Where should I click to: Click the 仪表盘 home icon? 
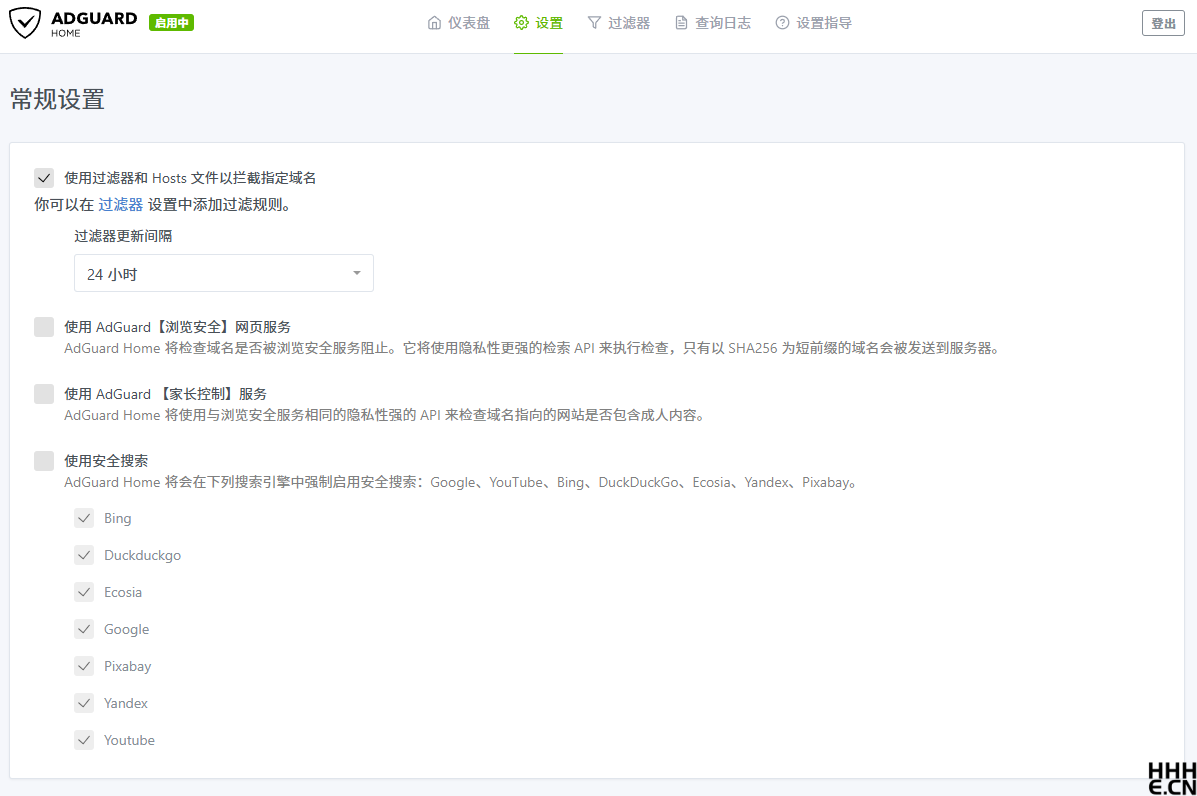click(x=434, y=23)
